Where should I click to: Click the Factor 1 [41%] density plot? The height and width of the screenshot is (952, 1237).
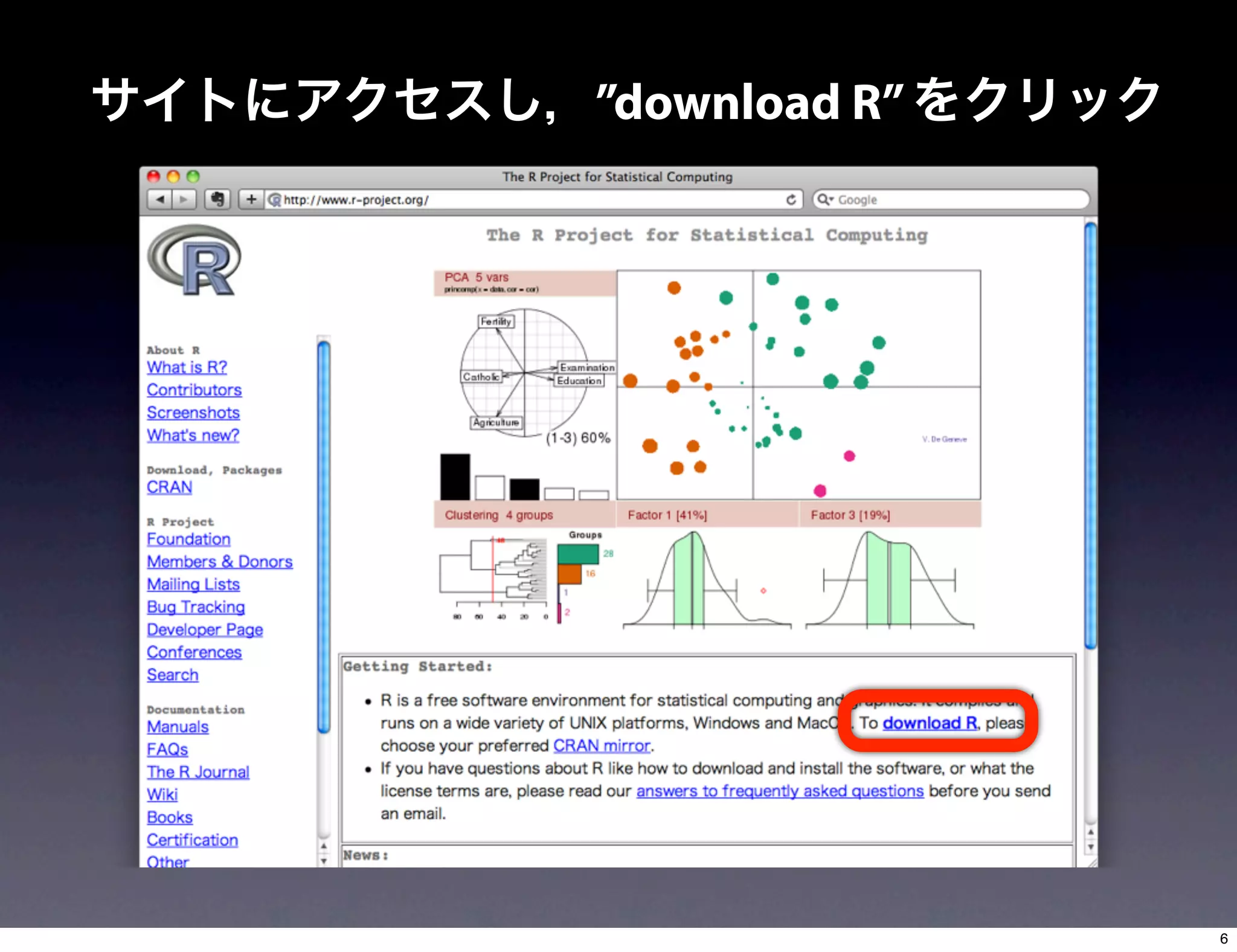(707, 580)
